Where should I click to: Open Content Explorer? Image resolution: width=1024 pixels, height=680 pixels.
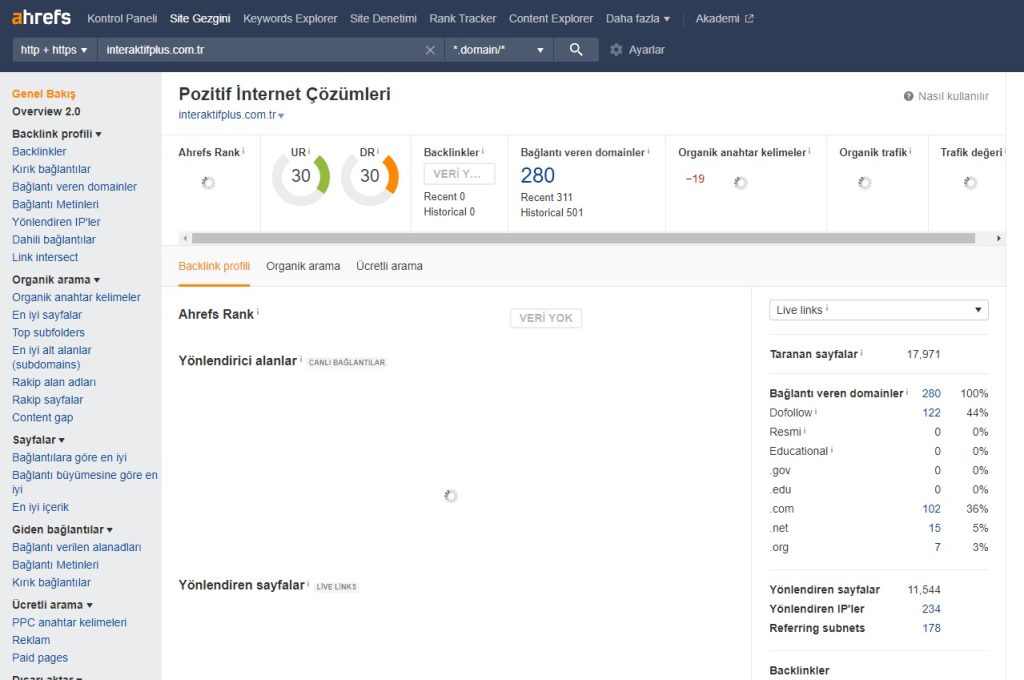click(551, 18)
